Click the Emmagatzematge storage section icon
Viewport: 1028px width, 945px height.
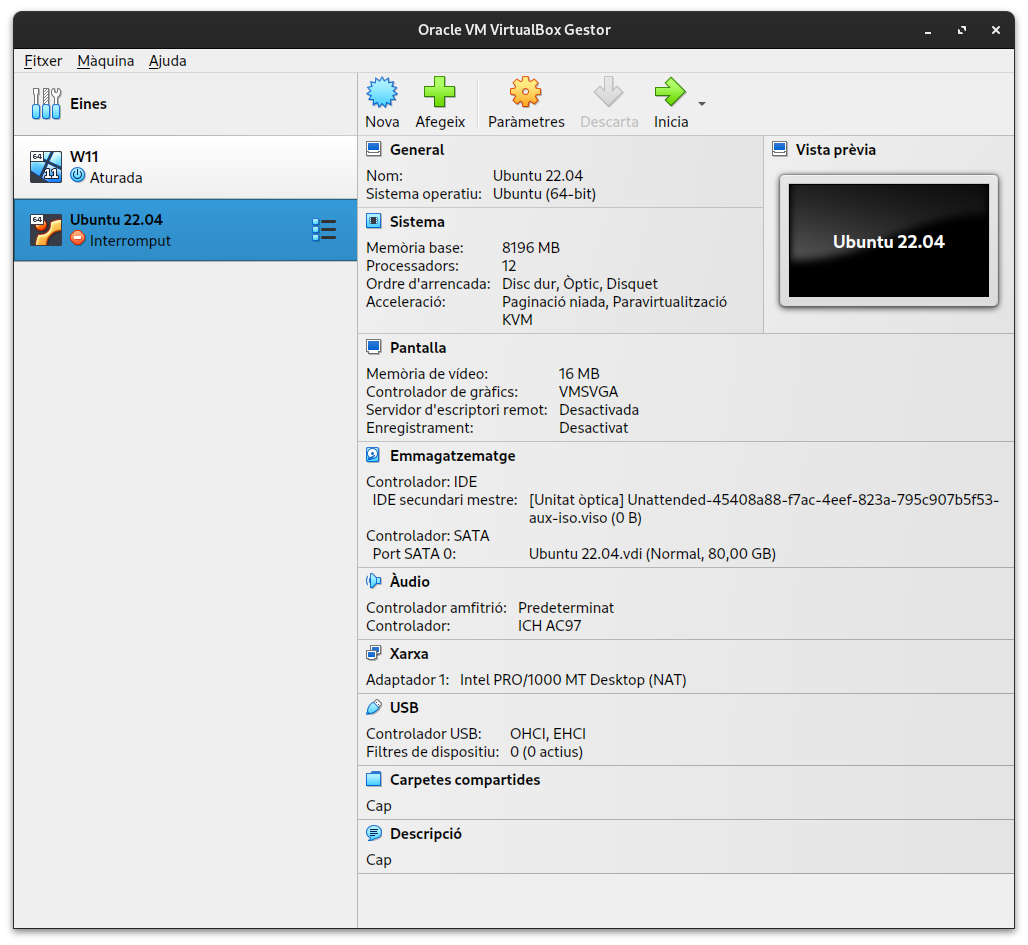click(x=374, y=455)
